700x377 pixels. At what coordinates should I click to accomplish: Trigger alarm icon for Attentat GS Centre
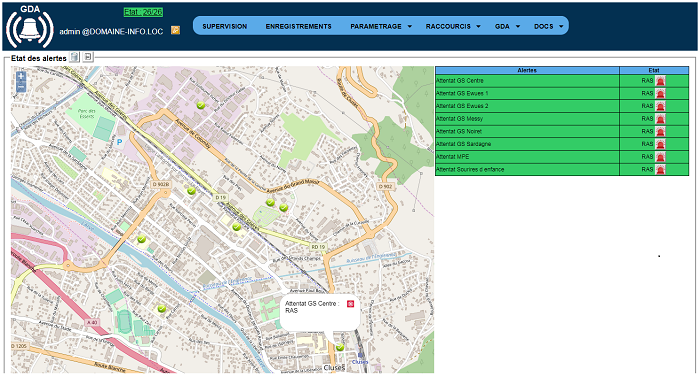click(660, 81)
